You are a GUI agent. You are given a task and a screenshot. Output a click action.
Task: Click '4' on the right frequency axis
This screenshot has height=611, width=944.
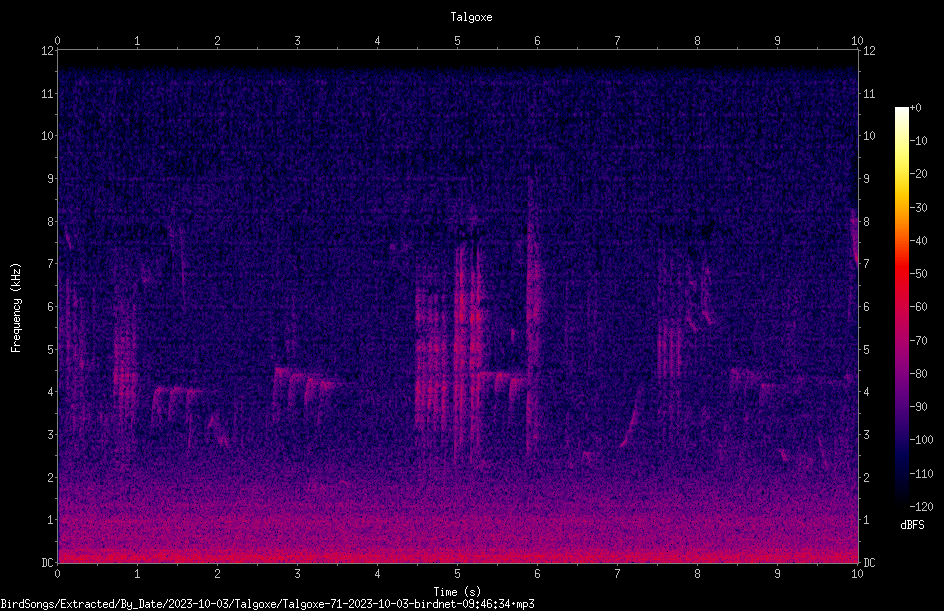pos(866,392)
